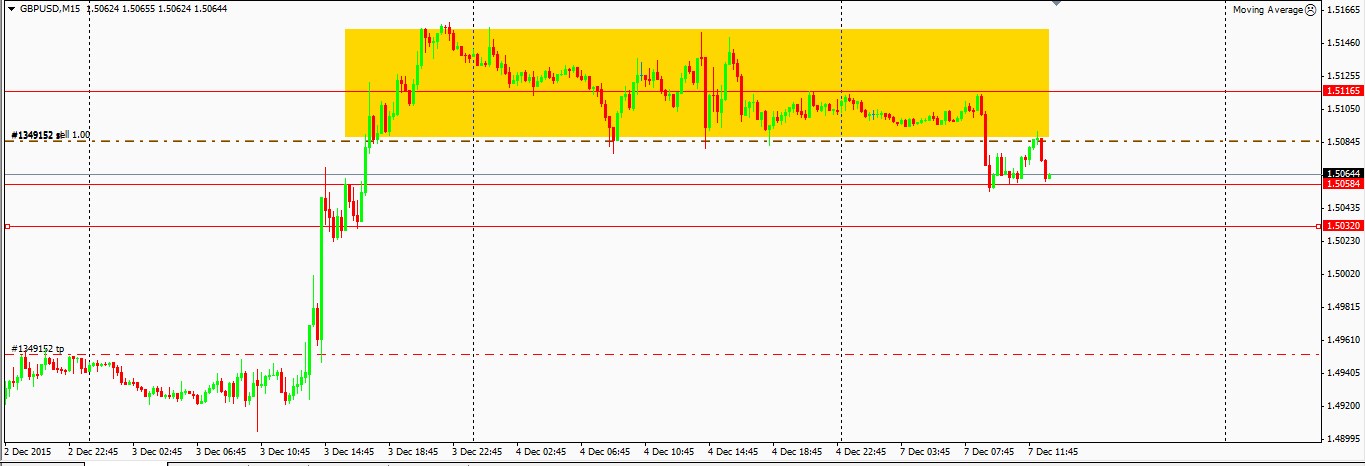Screen dimensions: 1365x466
Task: Click the red 1.50584 price label
Action: point(1341,184)
